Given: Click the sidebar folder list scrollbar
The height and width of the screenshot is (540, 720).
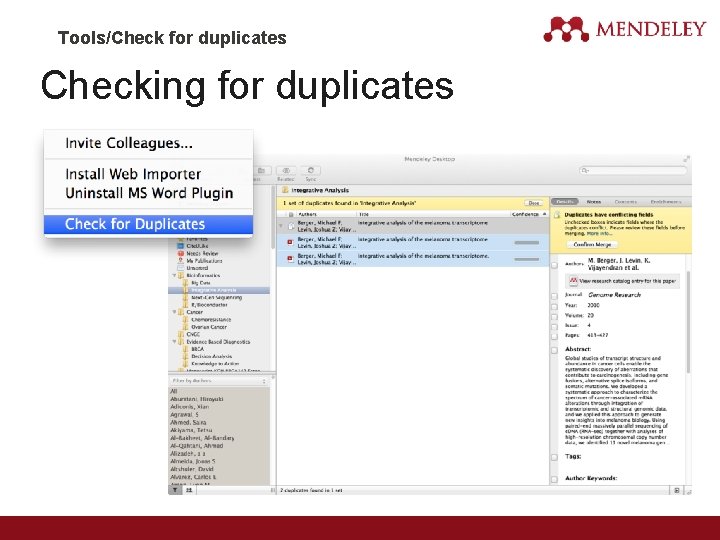Looking at the screenshot, I should pyautogui.click(x=273, y=216).
